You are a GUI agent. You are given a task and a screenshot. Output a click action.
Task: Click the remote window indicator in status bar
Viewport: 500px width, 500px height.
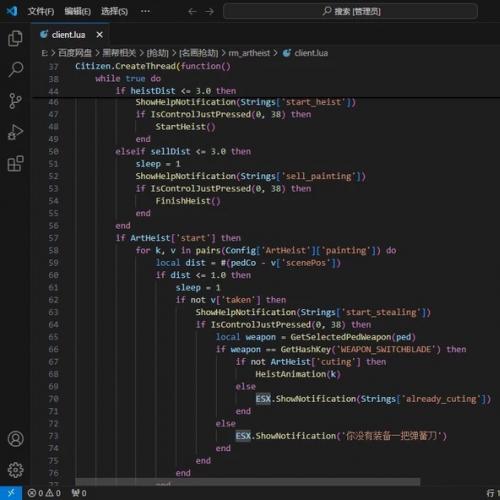[x=11, y=493]
